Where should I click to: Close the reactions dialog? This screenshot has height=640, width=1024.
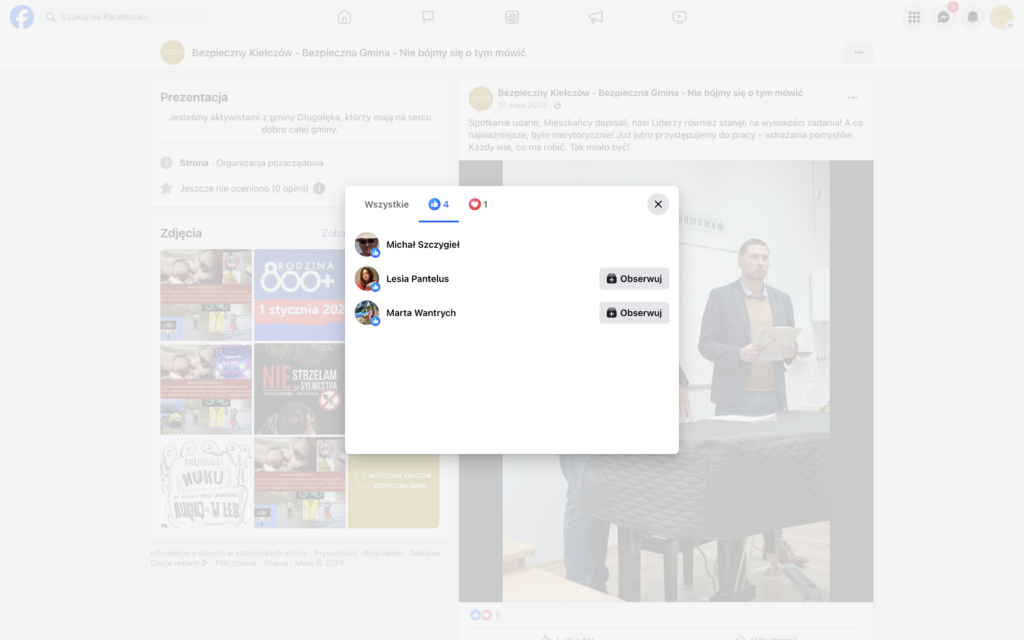(658, 204)
